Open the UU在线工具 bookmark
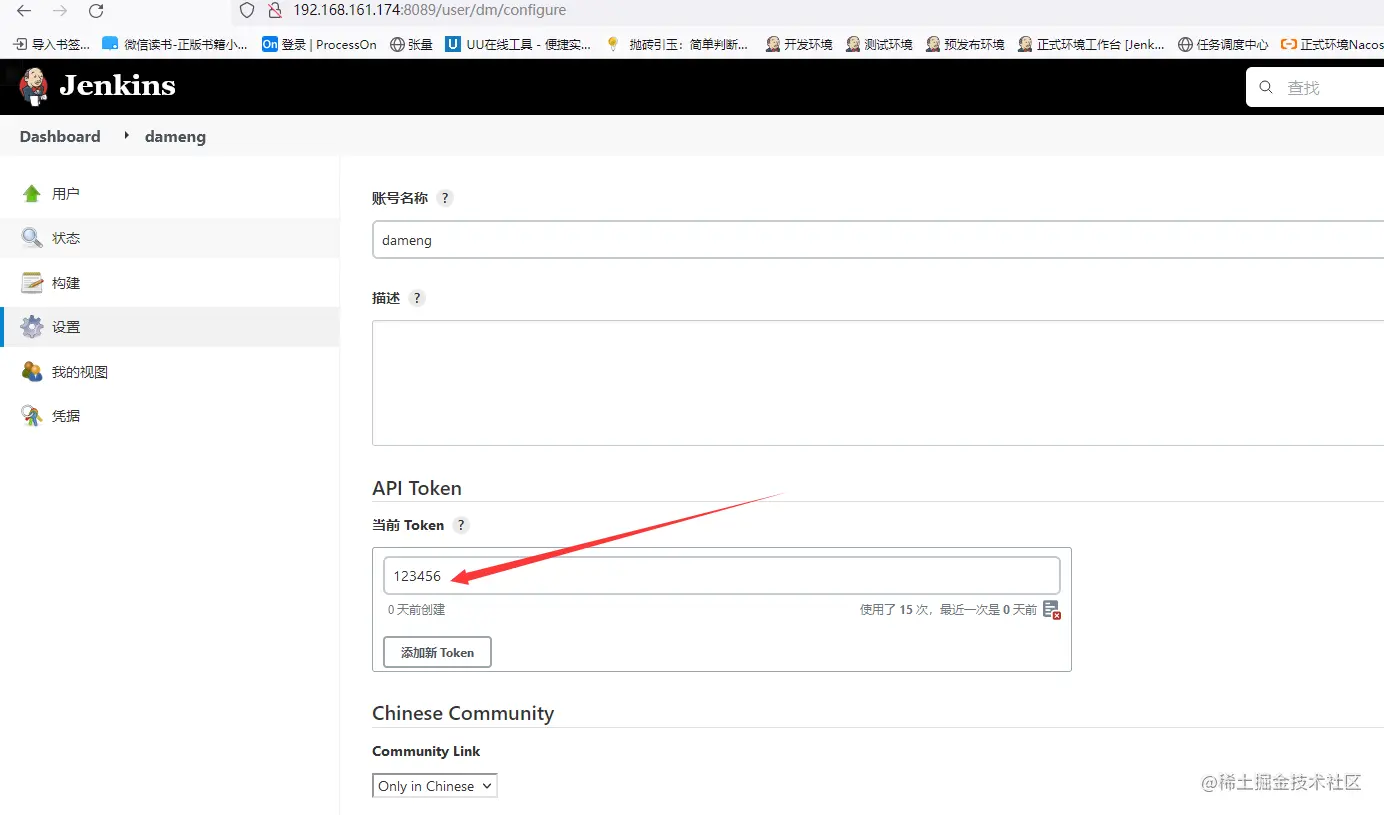Image resolution: width=1384 pixels, height=815 pixels. point(518,44)
